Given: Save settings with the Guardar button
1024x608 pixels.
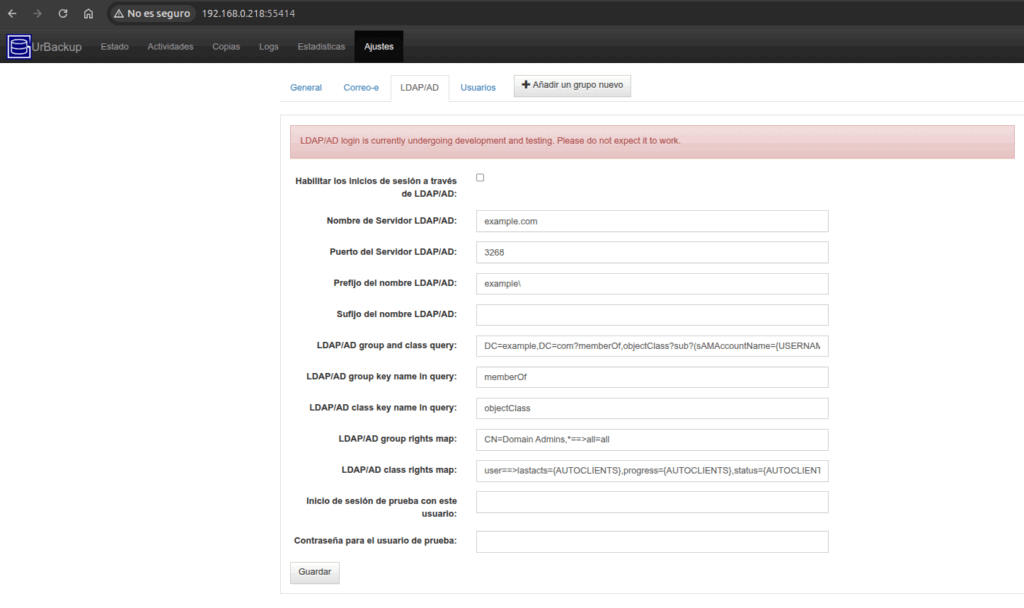Looking at the screenshot, I should [314, 572].
